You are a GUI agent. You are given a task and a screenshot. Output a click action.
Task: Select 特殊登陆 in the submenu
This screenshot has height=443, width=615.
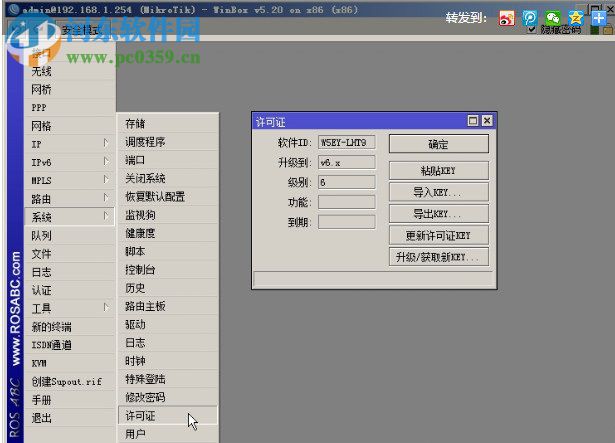click(x=167, y=379)
